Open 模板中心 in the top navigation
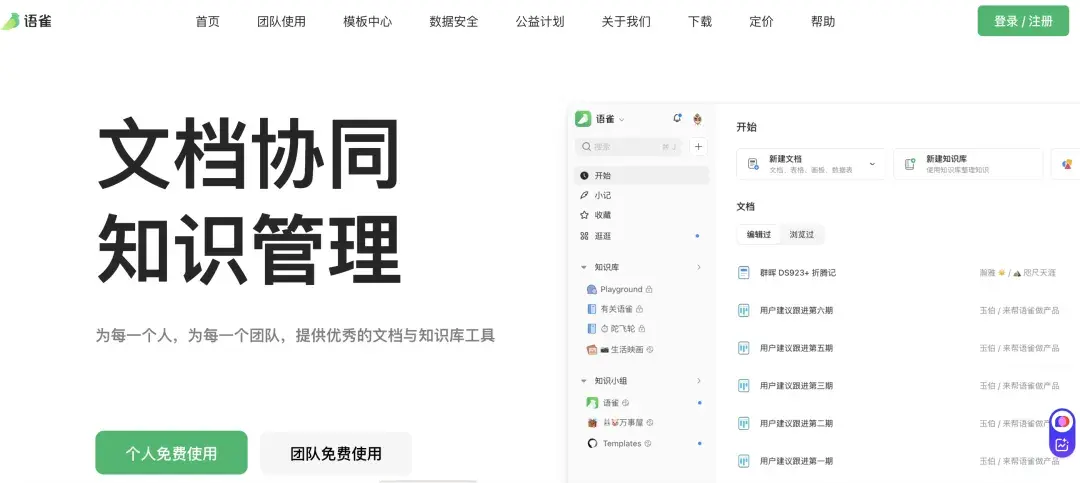The width and height of the screenshot is (1080, 483). click(x=367, y=21)
